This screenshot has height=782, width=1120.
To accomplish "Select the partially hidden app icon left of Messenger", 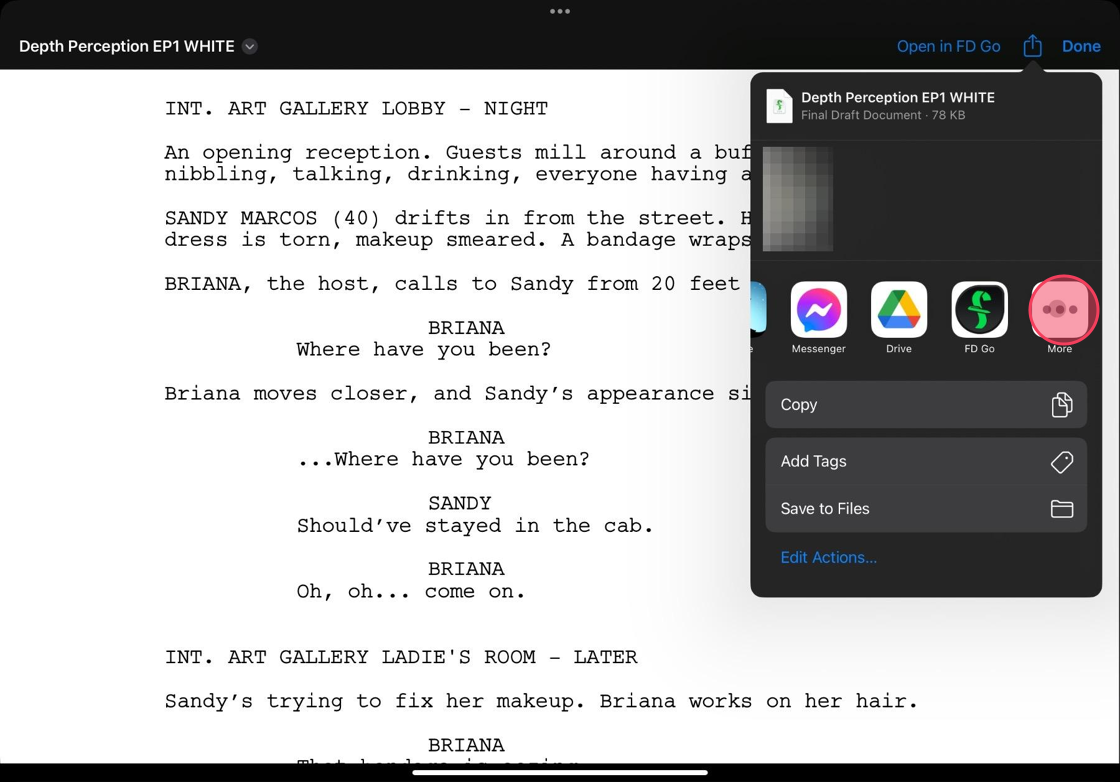I will [x=759, y=309].
